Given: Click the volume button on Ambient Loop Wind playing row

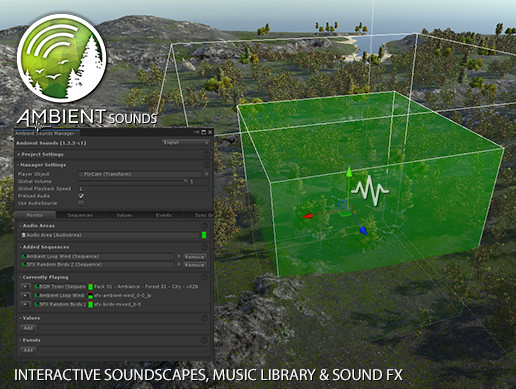Looking at the screenshot, I should pyautogui.click(x=25, y=295).
